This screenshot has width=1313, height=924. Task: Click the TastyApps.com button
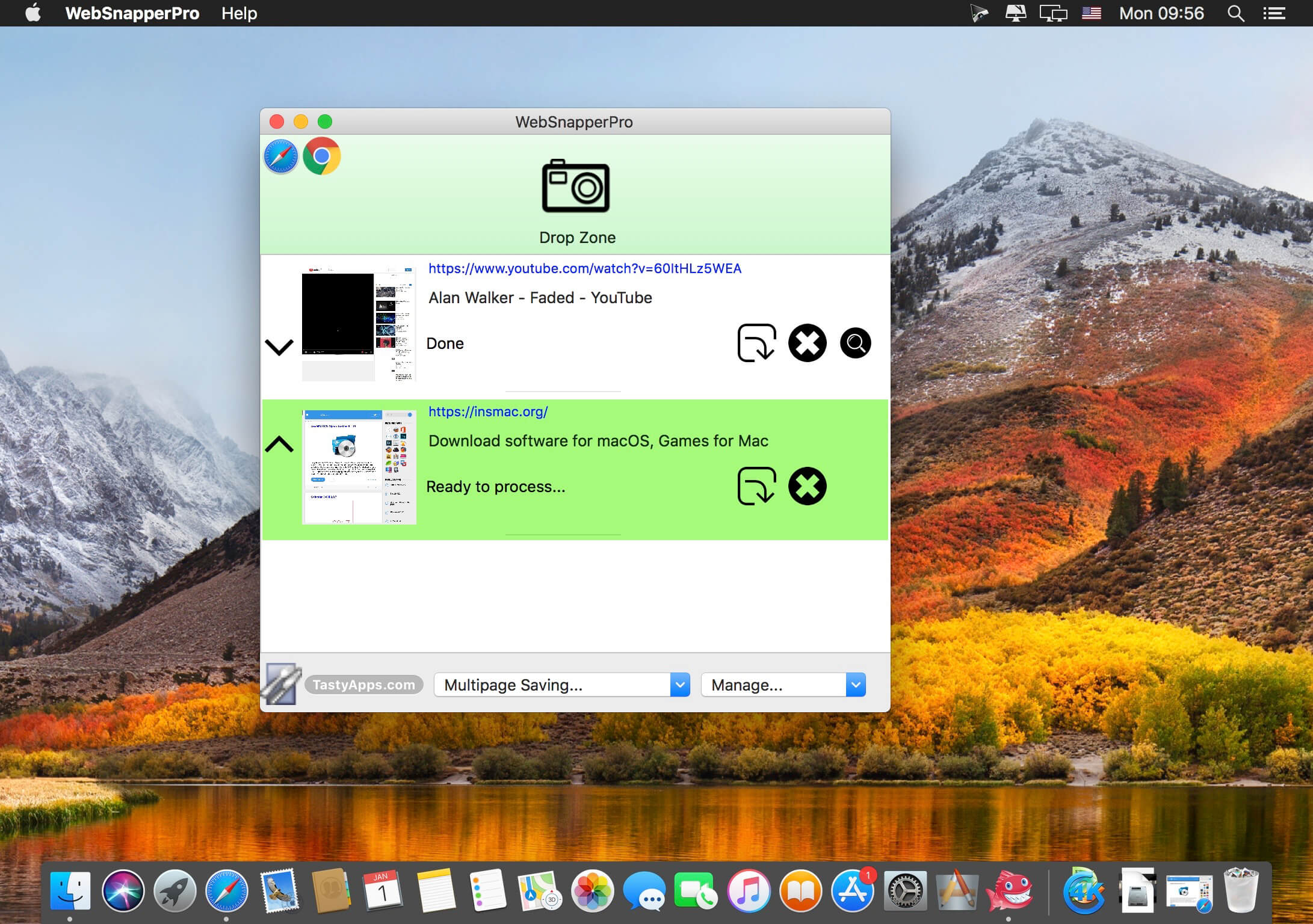[363, 685]
